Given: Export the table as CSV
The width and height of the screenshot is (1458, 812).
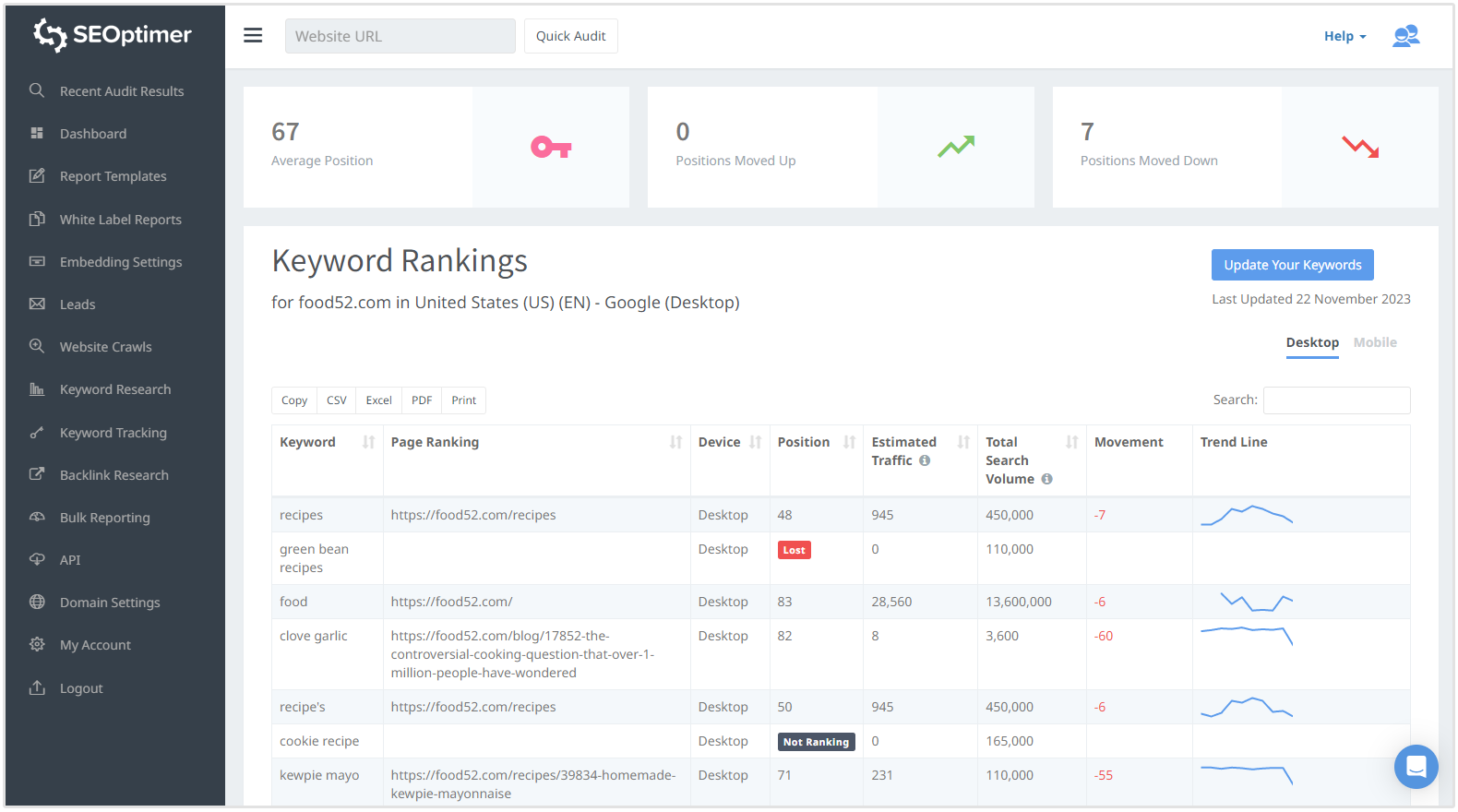Looking at the screenshot, I should [336, 400].
